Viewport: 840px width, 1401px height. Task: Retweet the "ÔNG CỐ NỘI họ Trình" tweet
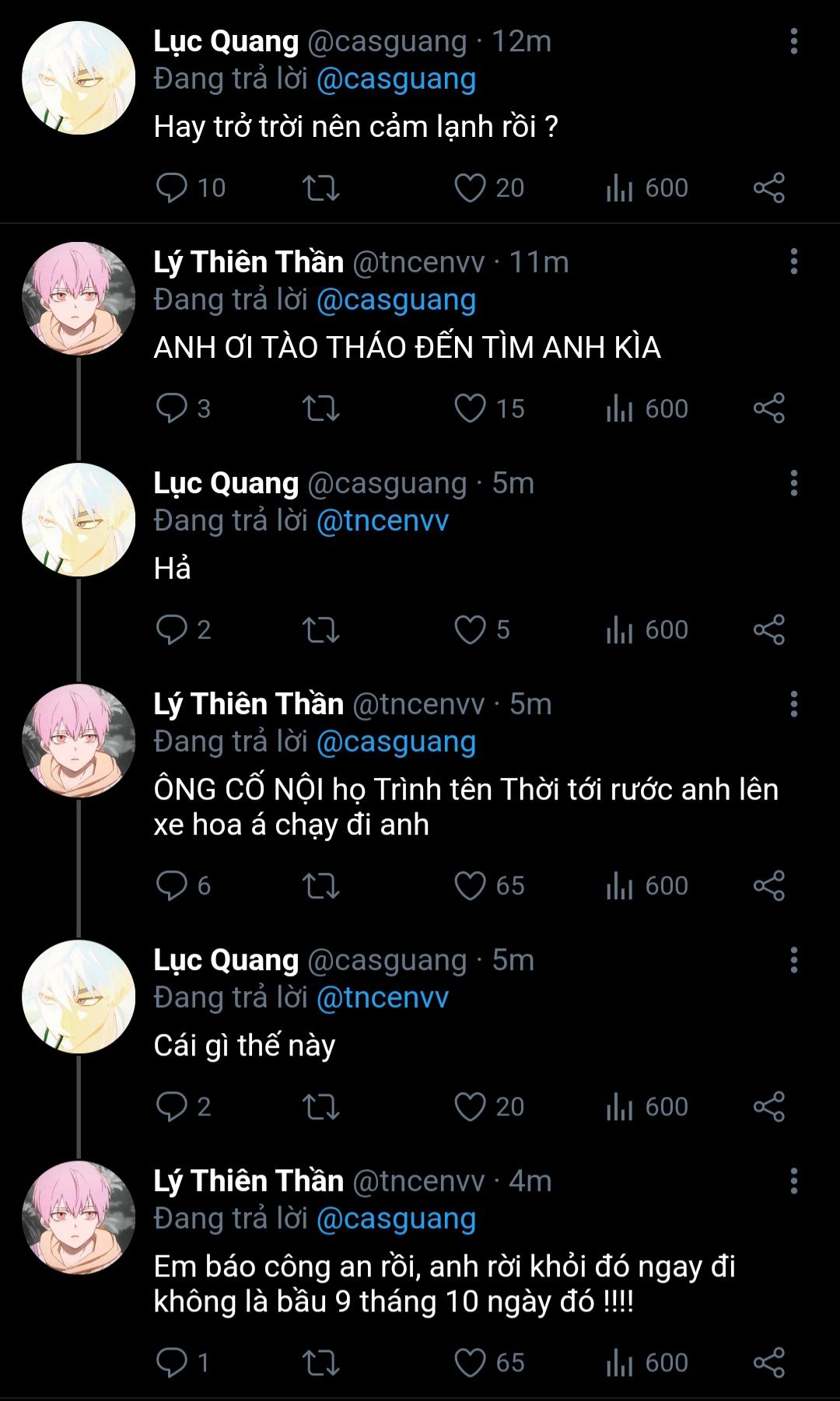point(320,885)
